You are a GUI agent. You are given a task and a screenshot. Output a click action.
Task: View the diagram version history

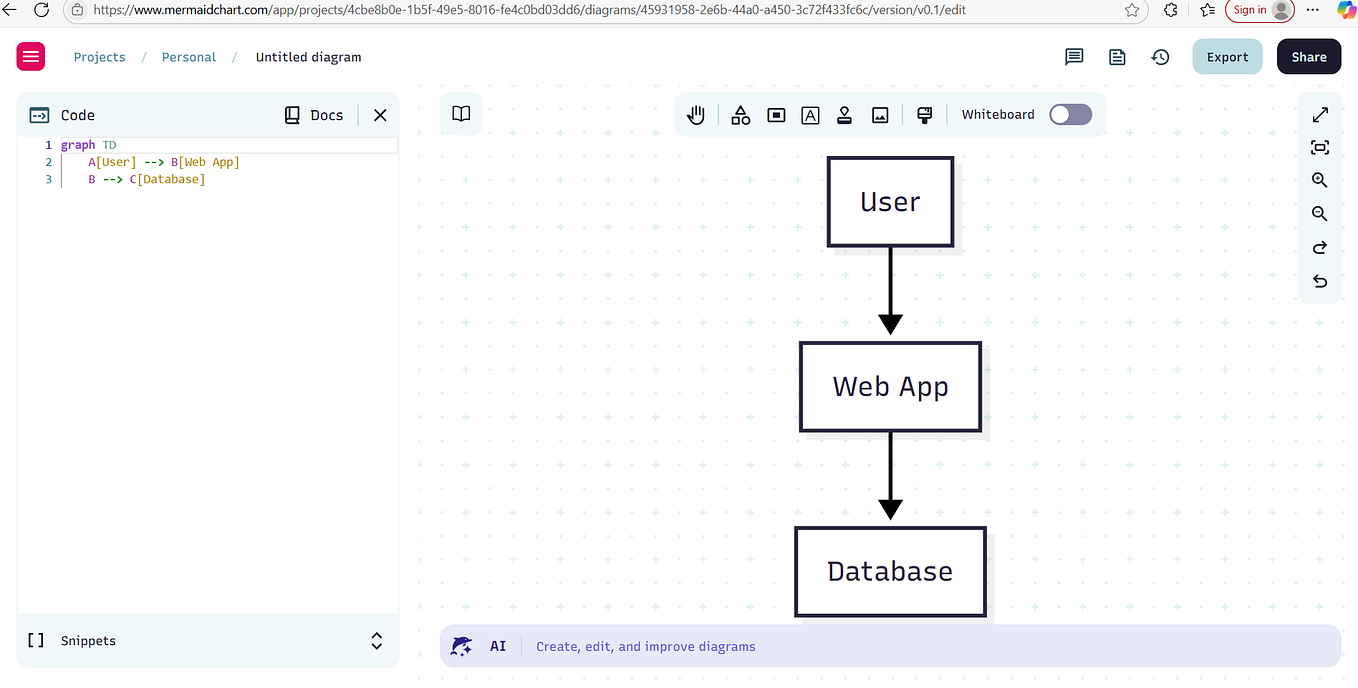pos(1160,57)
